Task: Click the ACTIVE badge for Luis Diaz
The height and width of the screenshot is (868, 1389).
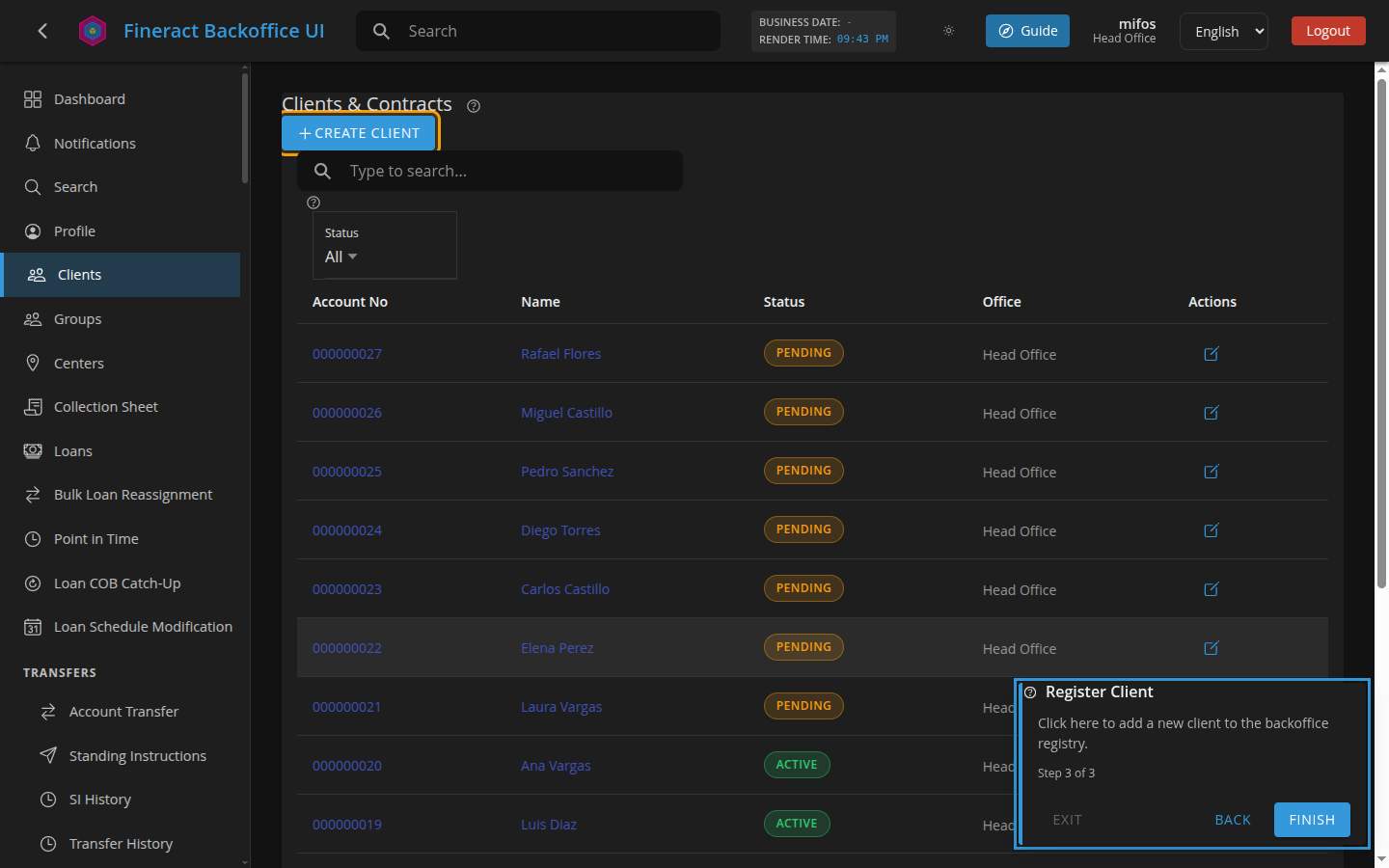Action: click(797, 824)
